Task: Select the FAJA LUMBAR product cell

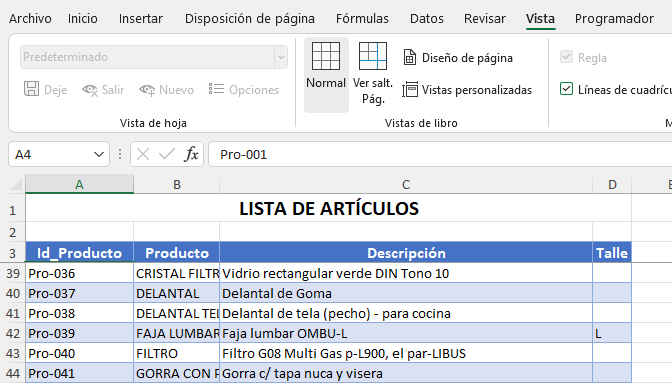Action: coord(177,333)
